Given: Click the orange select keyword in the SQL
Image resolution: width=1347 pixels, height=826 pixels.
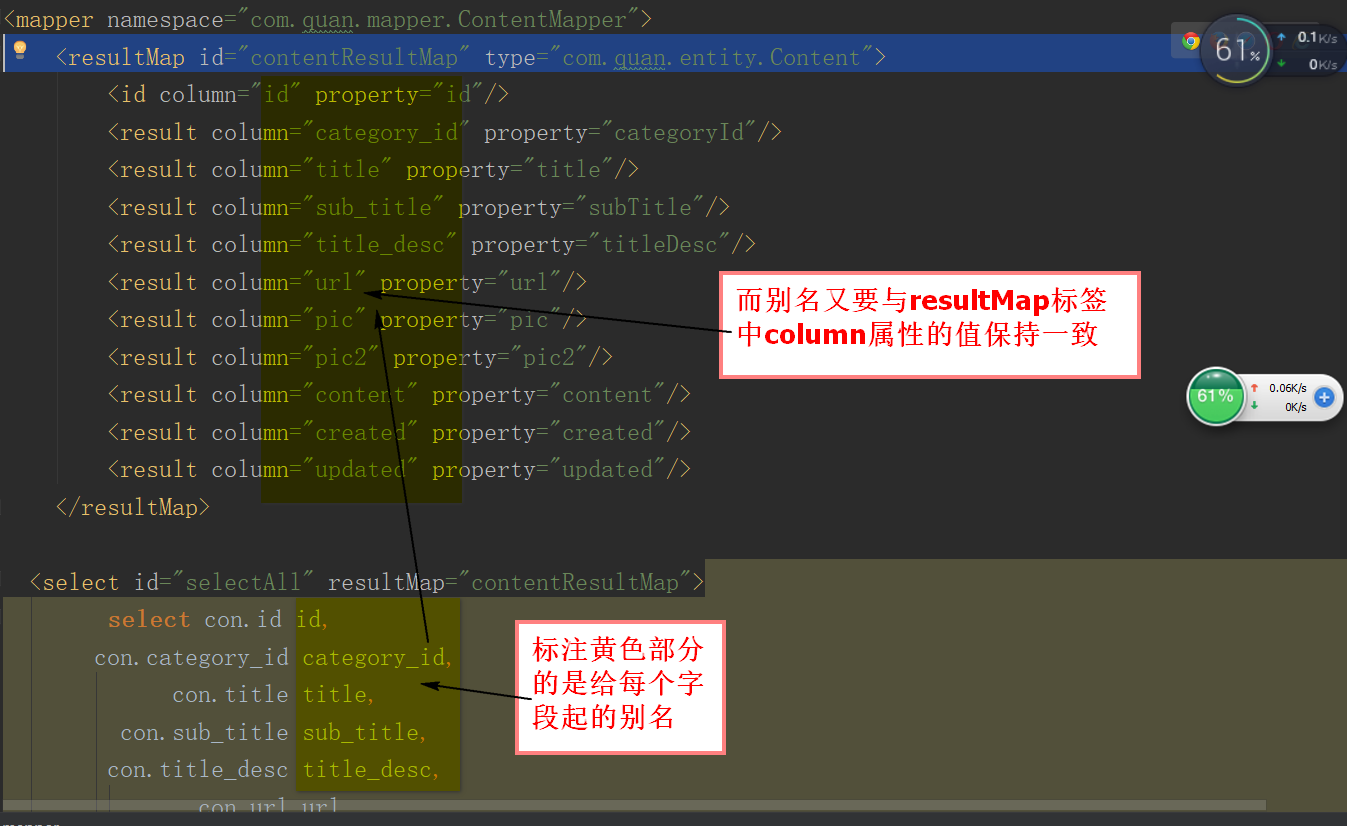Looking at the screenshot, I should pyautogui.click(x=148, y=619).
